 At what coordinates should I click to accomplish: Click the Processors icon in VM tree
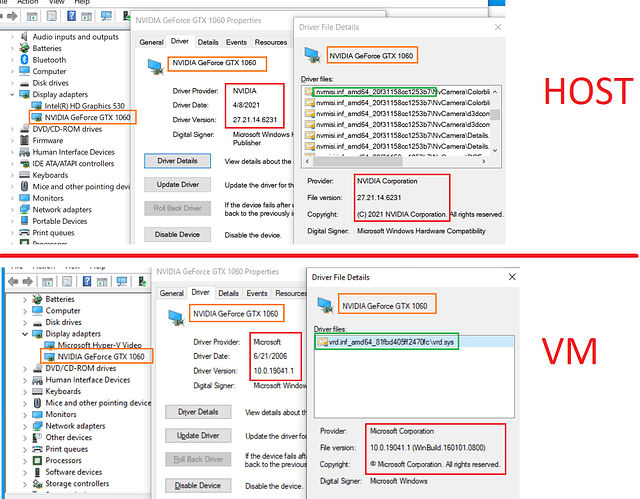pos(37,461)
